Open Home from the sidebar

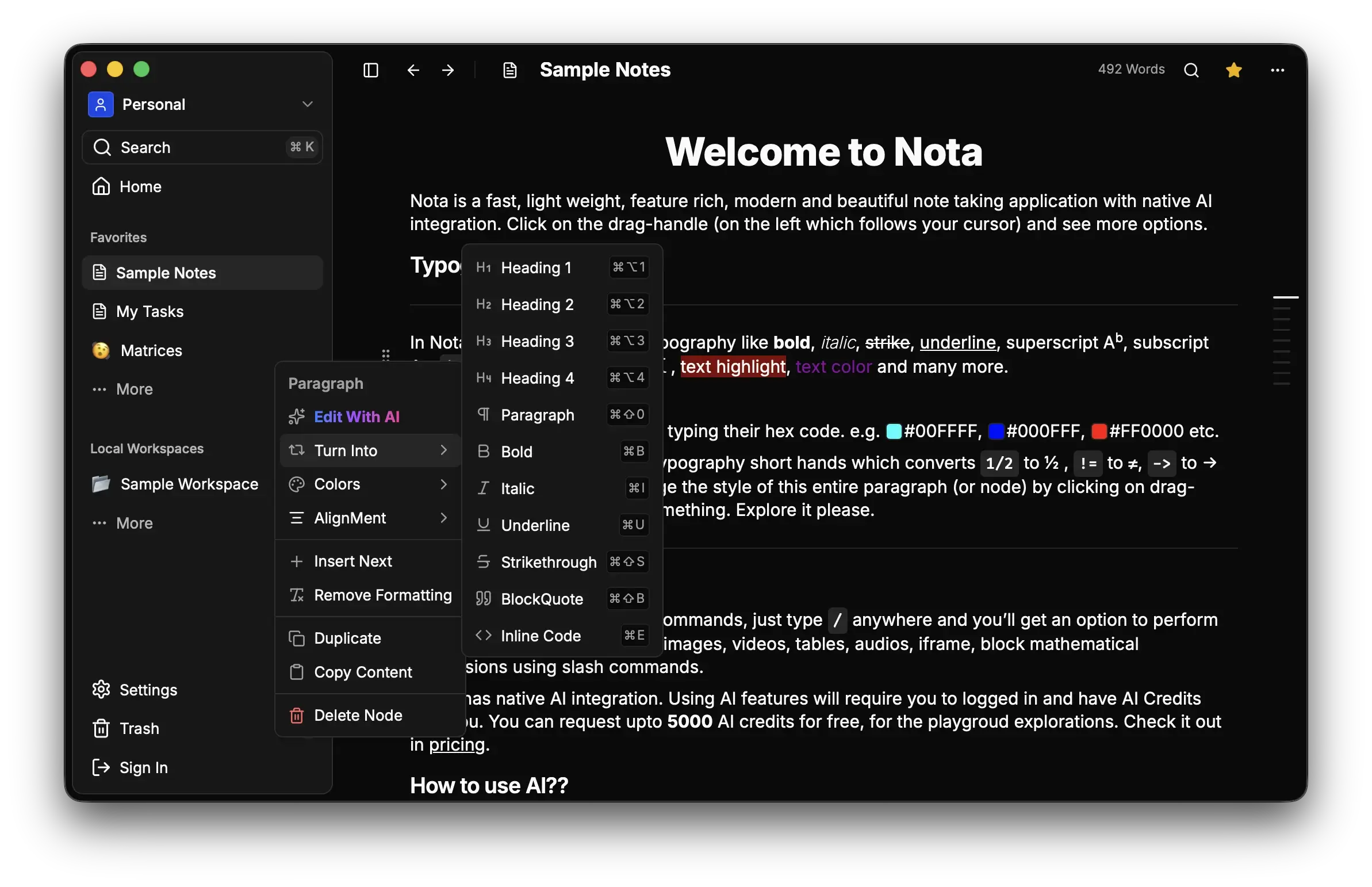click(139, 186)
